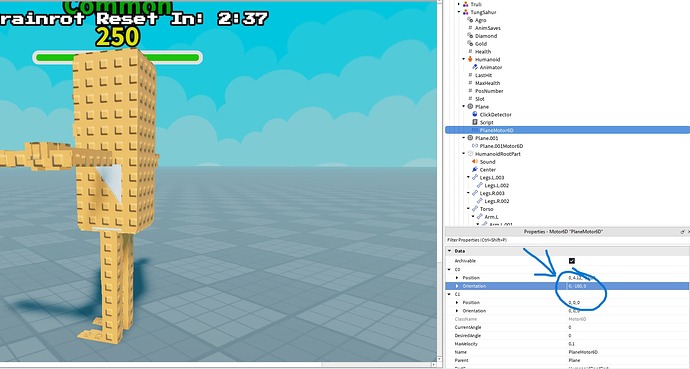Select the Plane.001Motor6D joint icon
The height and width of the screenshot is (369, 690).
point(475,146)
